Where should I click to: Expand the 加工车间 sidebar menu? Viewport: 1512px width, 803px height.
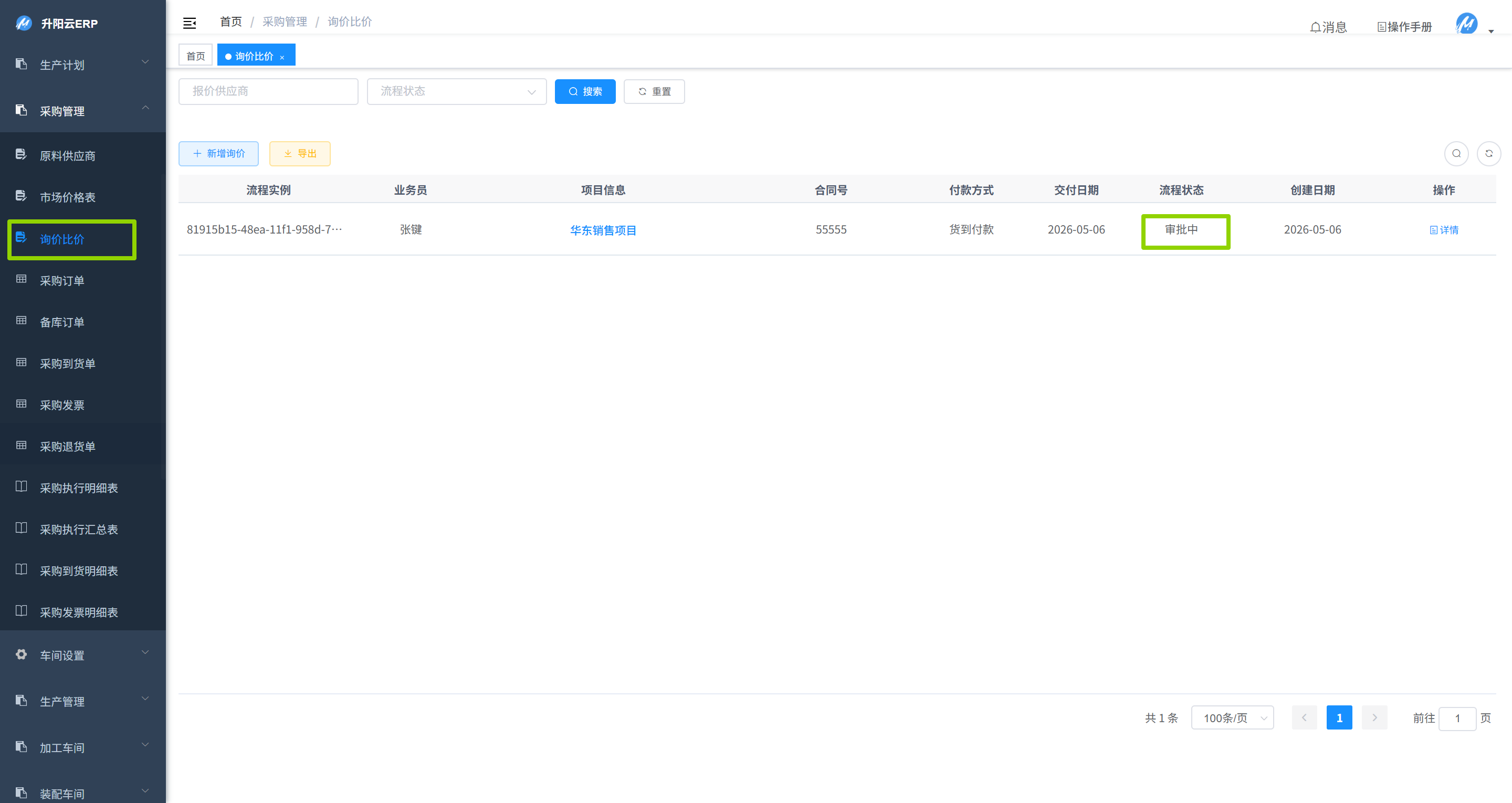(x=83, y=747)
